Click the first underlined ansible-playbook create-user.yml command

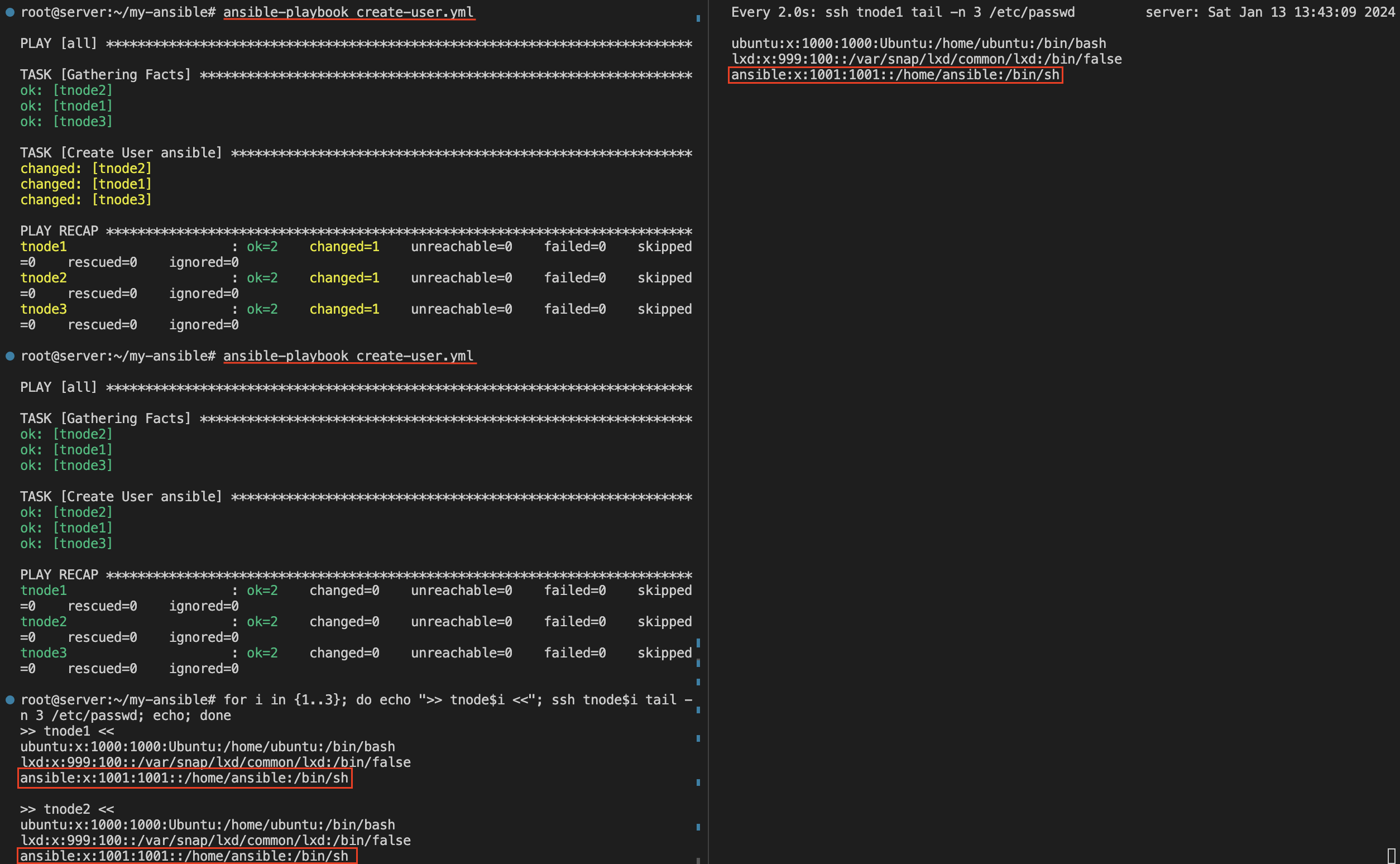click(x=348, y=12)
